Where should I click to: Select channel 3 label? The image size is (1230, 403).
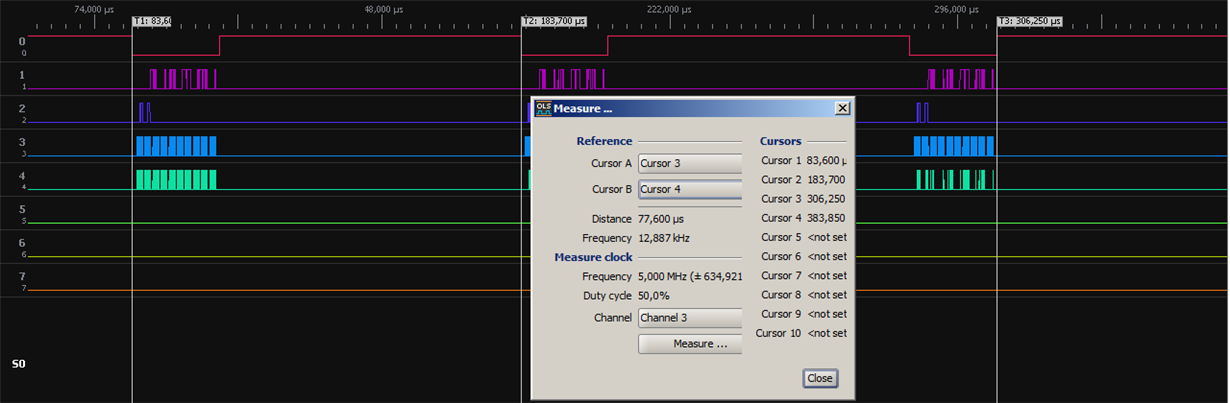[22, 142]
